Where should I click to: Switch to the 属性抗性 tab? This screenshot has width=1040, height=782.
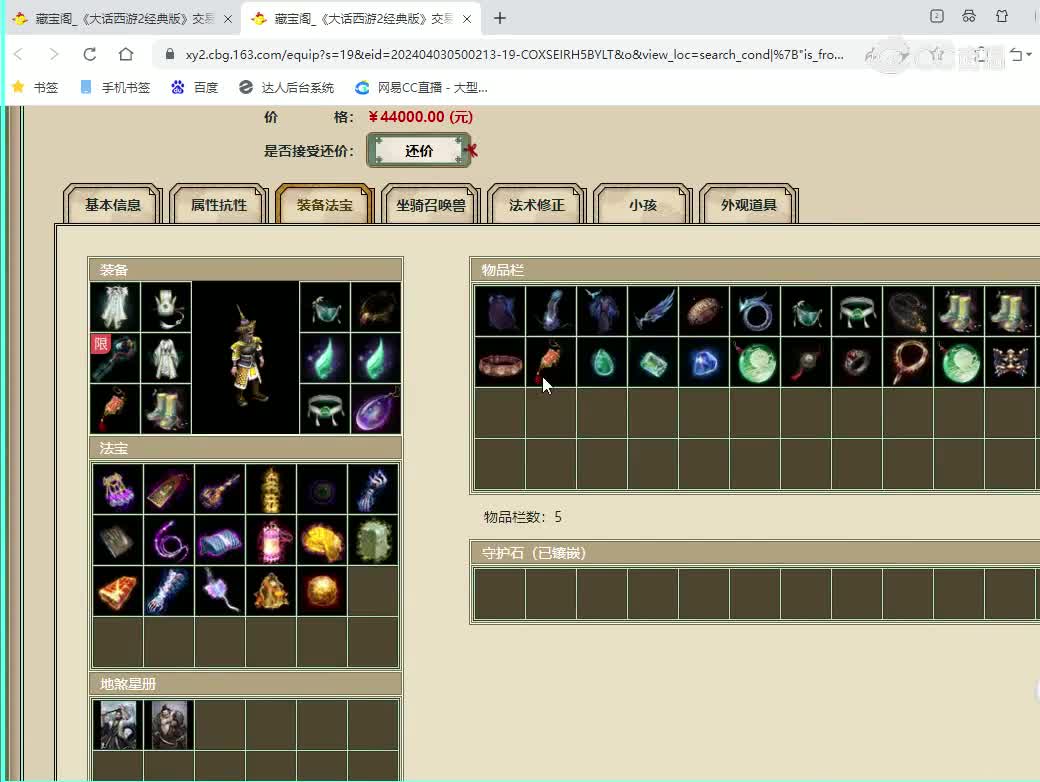tap(219, 205)
